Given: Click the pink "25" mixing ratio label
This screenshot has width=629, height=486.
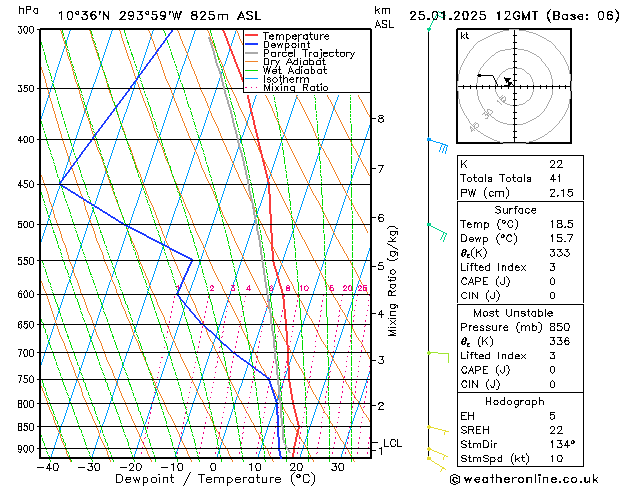Looking at the screenshot, I should tap(363, 288).
